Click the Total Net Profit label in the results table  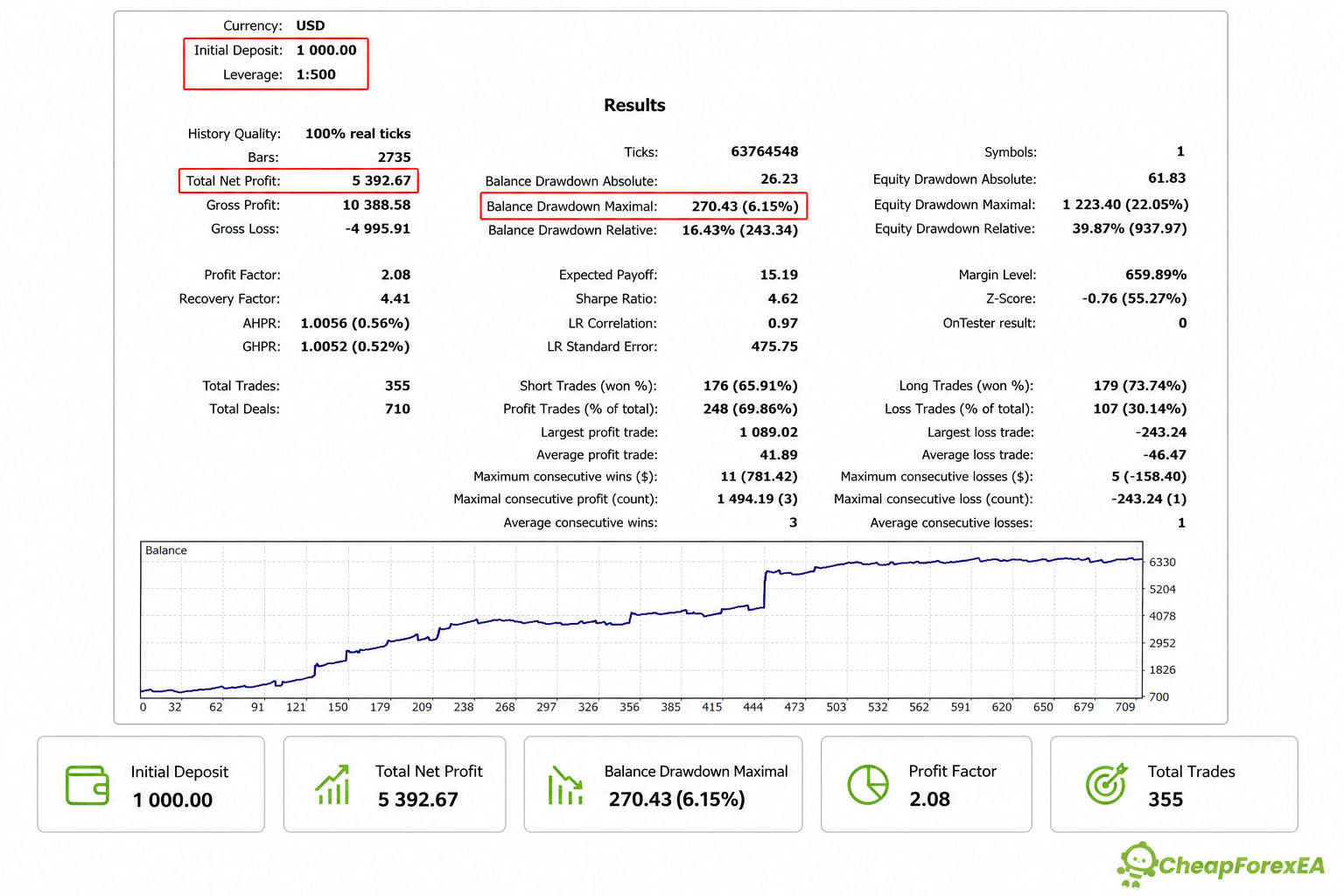pos(233,181)
